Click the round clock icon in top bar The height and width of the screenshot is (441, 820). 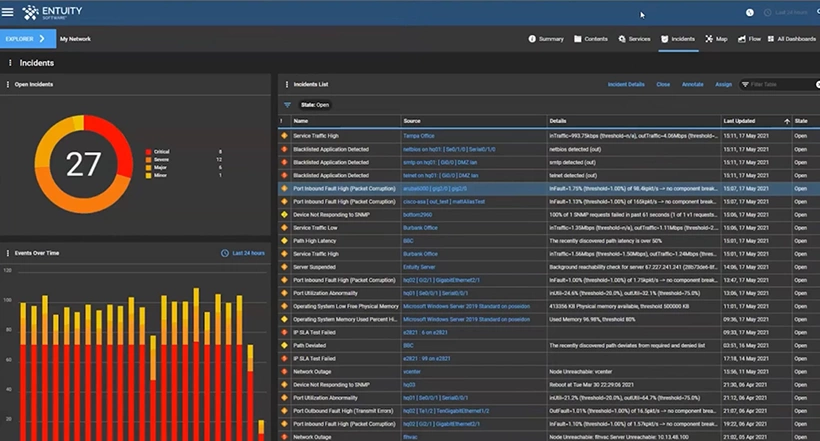750,13
